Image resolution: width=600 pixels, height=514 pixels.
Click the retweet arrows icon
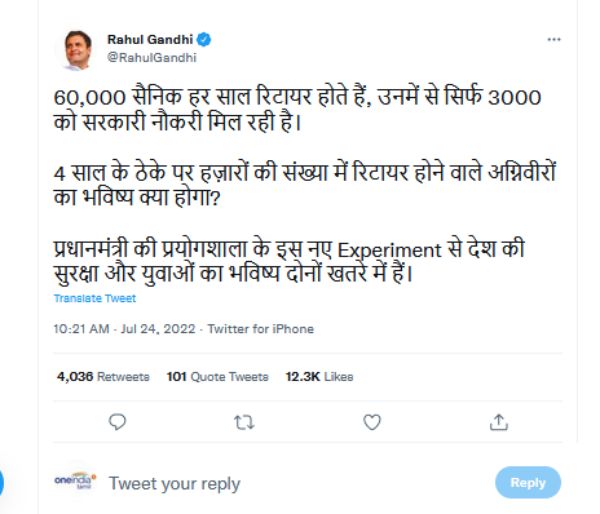[244, 422]
